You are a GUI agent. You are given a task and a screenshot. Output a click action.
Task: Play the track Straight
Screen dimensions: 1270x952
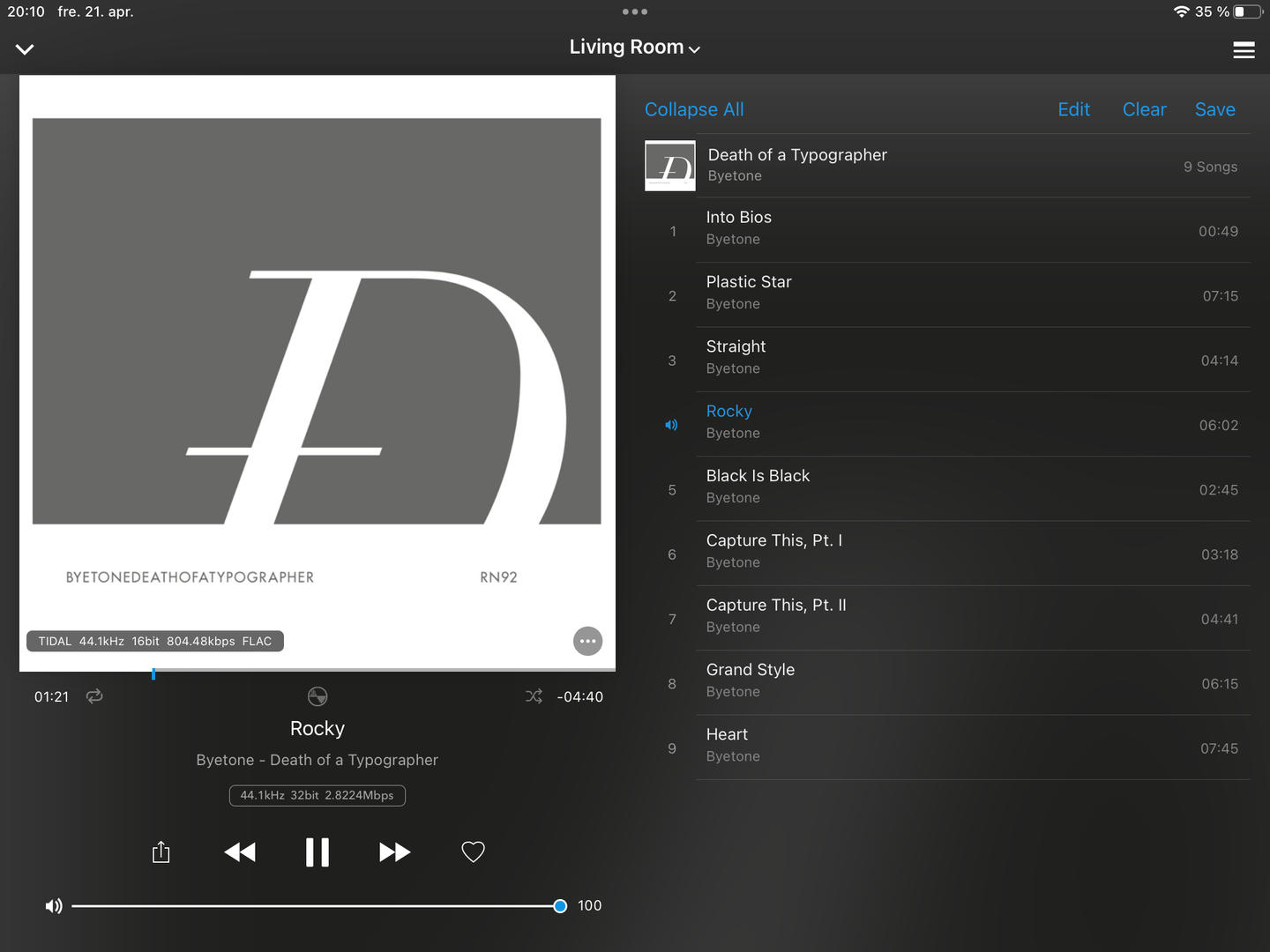[x=947, y=360]
